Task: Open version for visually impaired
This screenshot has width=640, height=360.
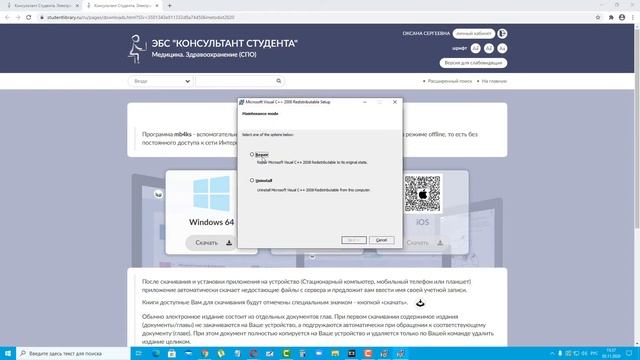Action: click(x=473, y=63)
